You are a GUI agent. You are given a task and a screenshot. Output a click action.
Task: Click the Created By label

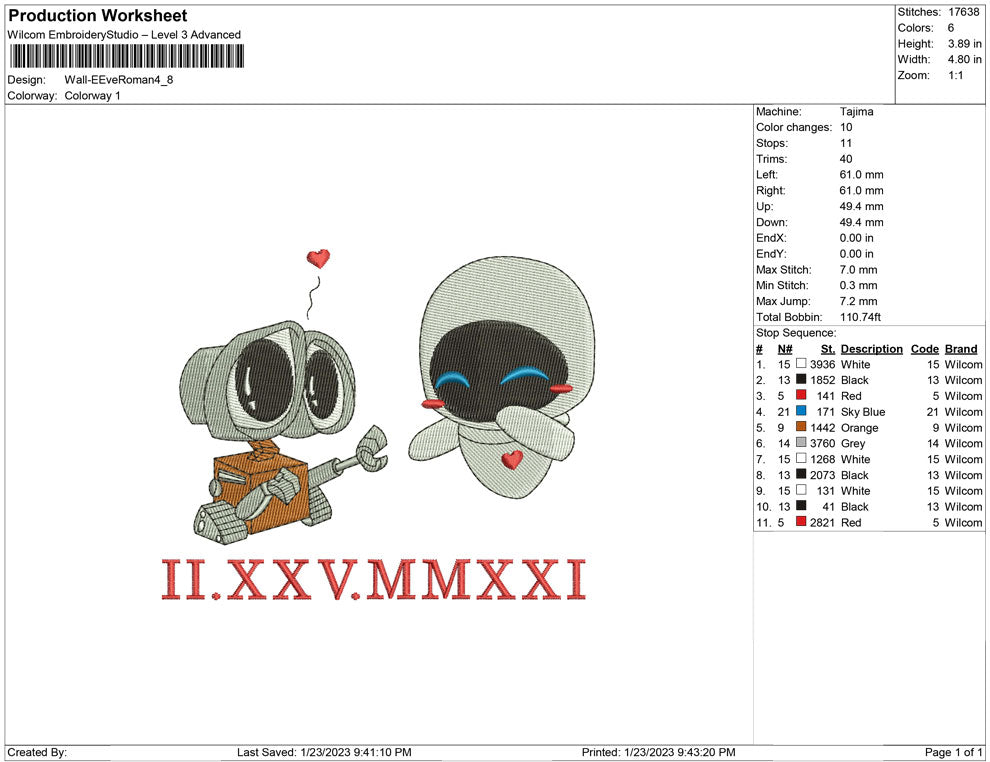click(37, 752)
